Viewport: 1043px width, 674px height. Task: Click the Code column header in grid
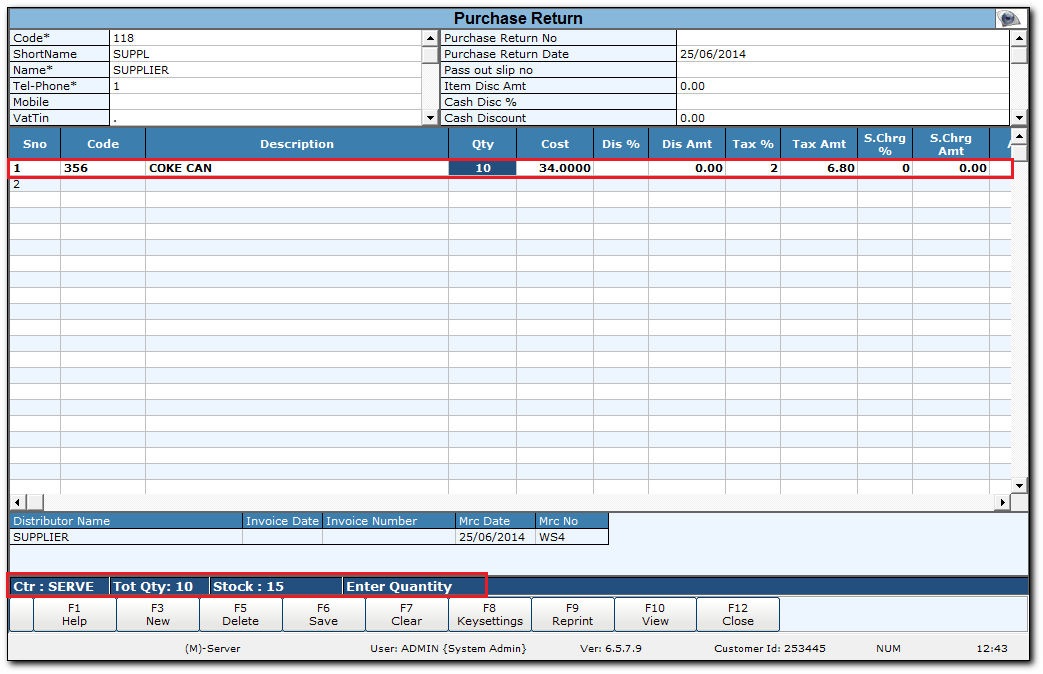(103, 144)
